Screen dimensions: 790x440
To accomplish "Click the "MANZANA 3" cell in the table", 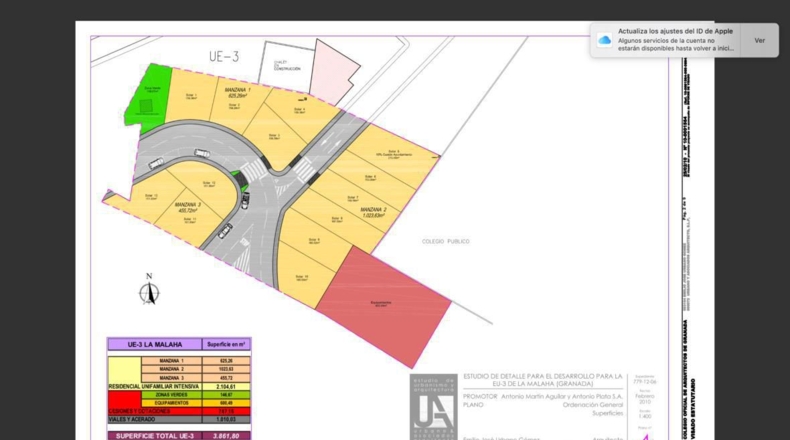I will pyautogui.click(x=172, y=378).
